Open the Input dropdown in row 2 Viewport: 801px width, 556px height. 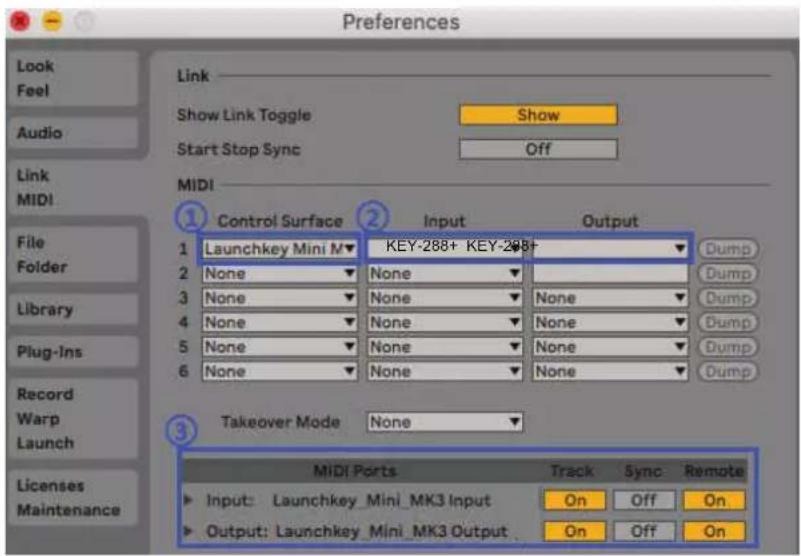(444, 273)
